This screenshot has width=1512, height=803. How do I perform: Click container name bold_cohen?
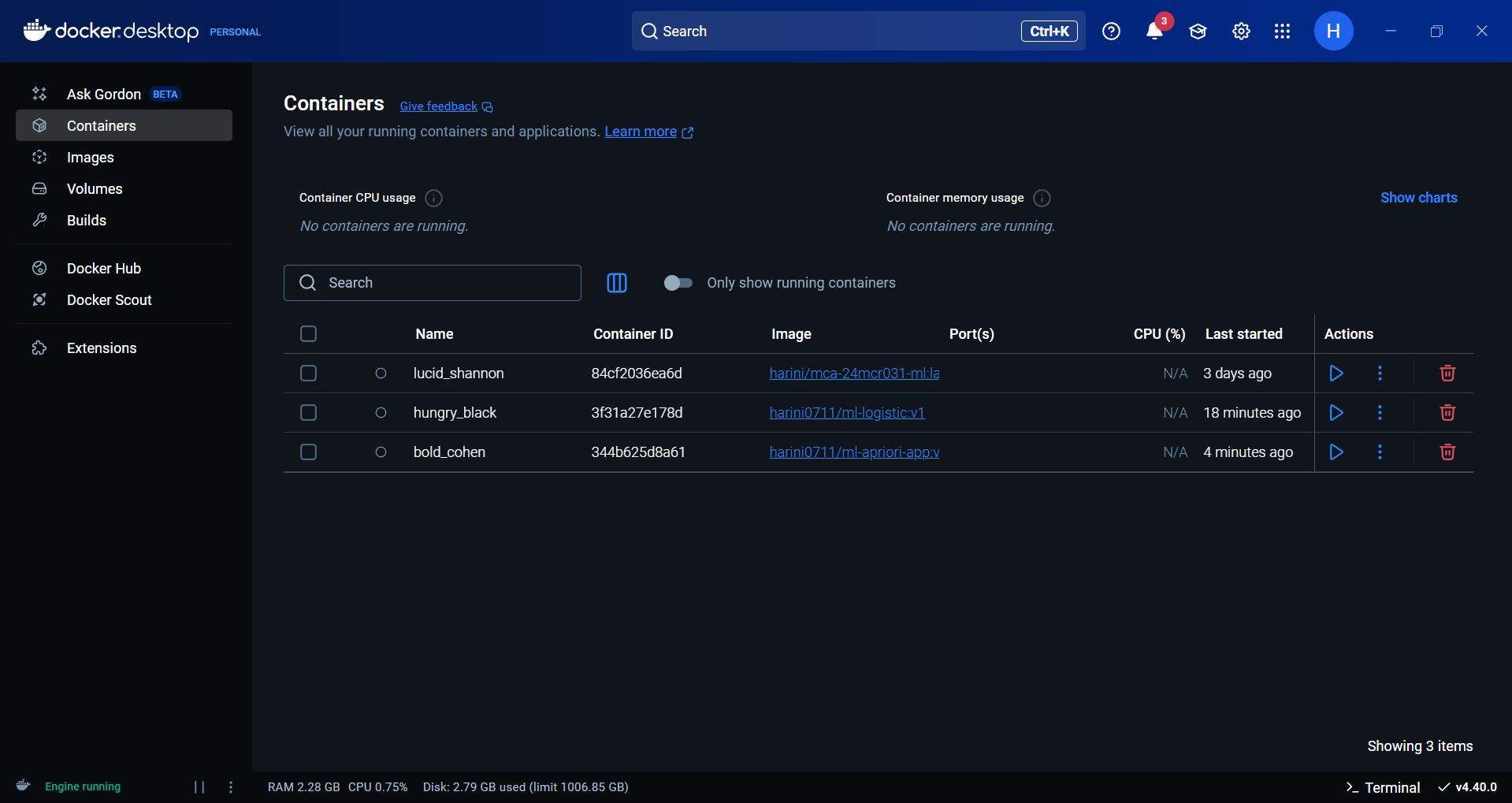pos(449,452)
